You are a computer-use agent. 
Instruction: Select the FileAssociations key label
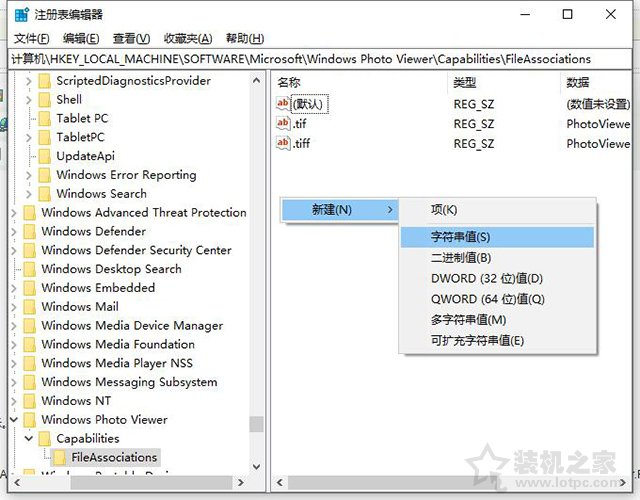click(114, 457)
